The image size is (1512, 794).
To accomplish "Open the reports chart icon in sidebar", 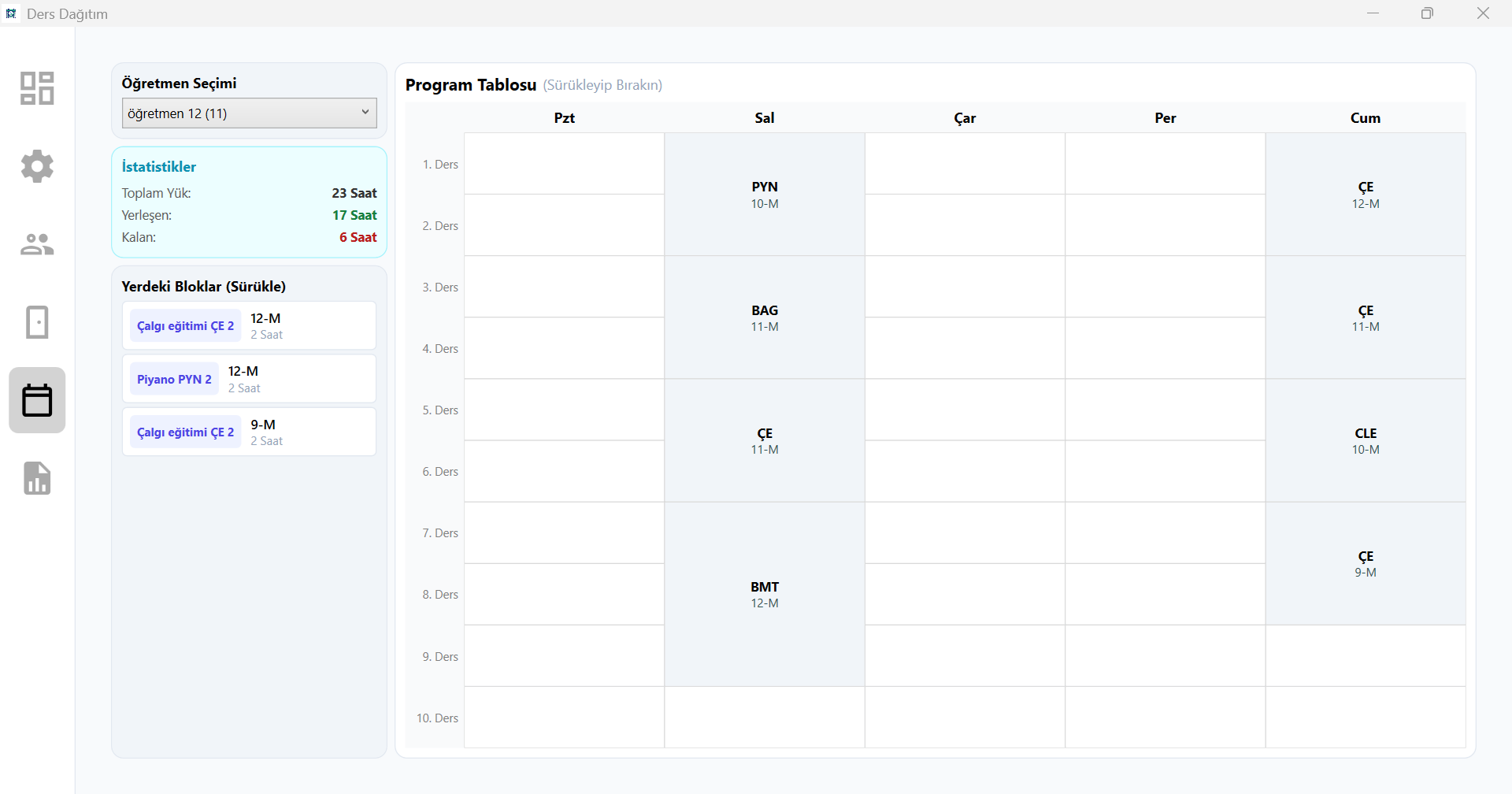I will 37,478.
